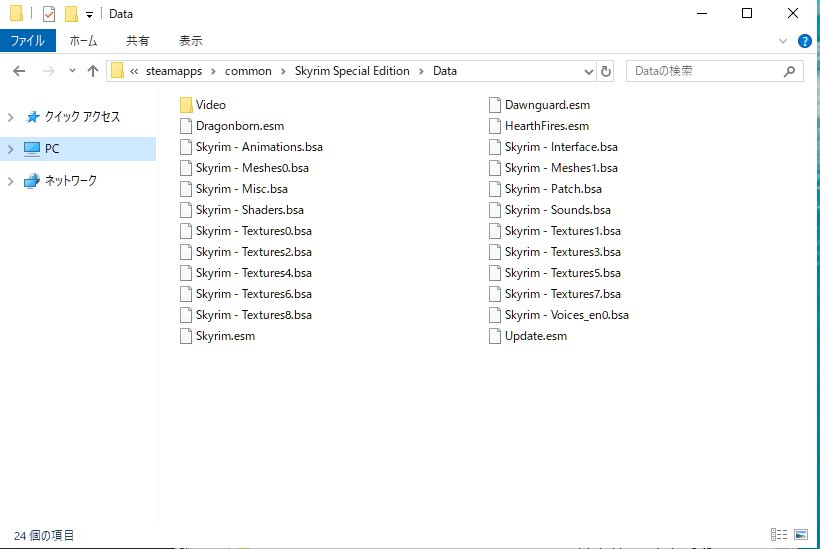The width and height of the screenshot is (820, 549).
Task: Click the Skyrim Special Edition breadcrumb
Action: (352, 71)
